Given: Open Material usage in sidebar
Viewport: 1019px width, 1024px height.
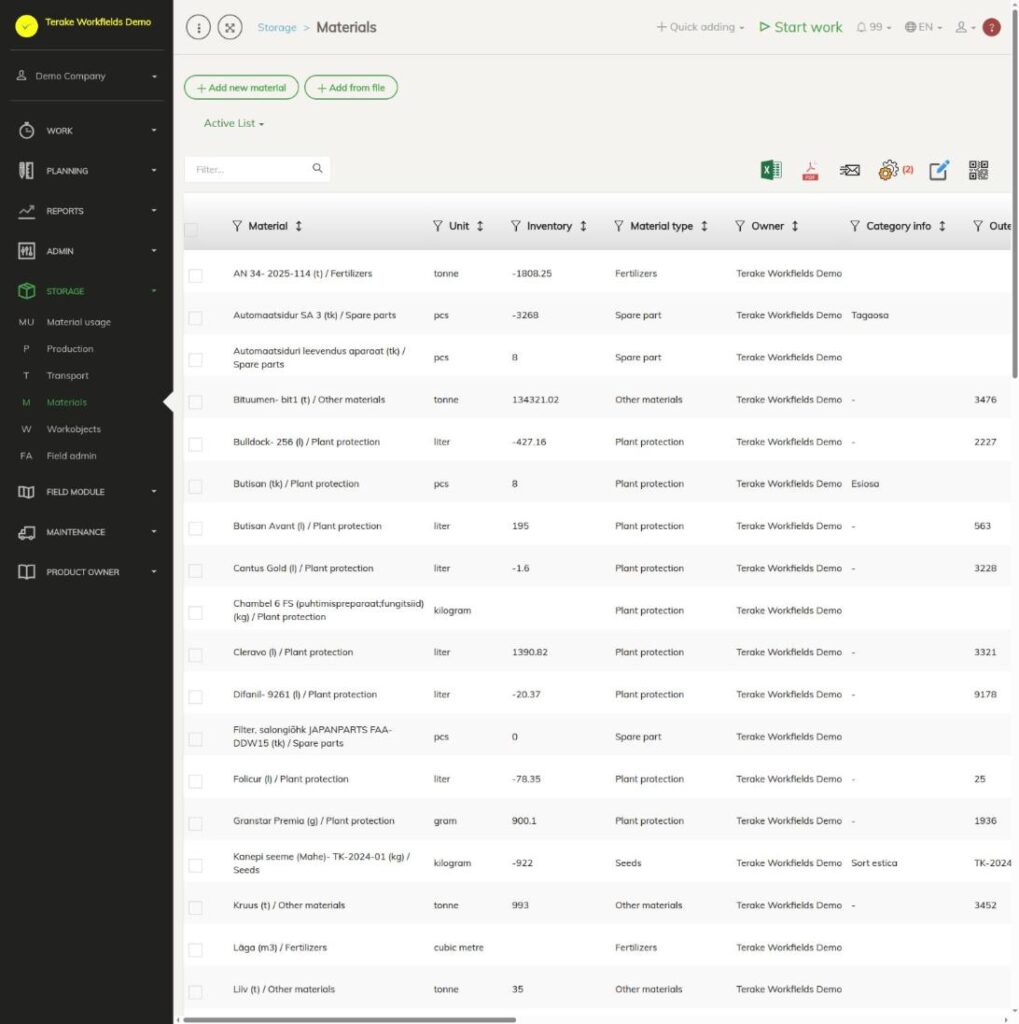Looking at the screenshot, I should click(78, 322).
